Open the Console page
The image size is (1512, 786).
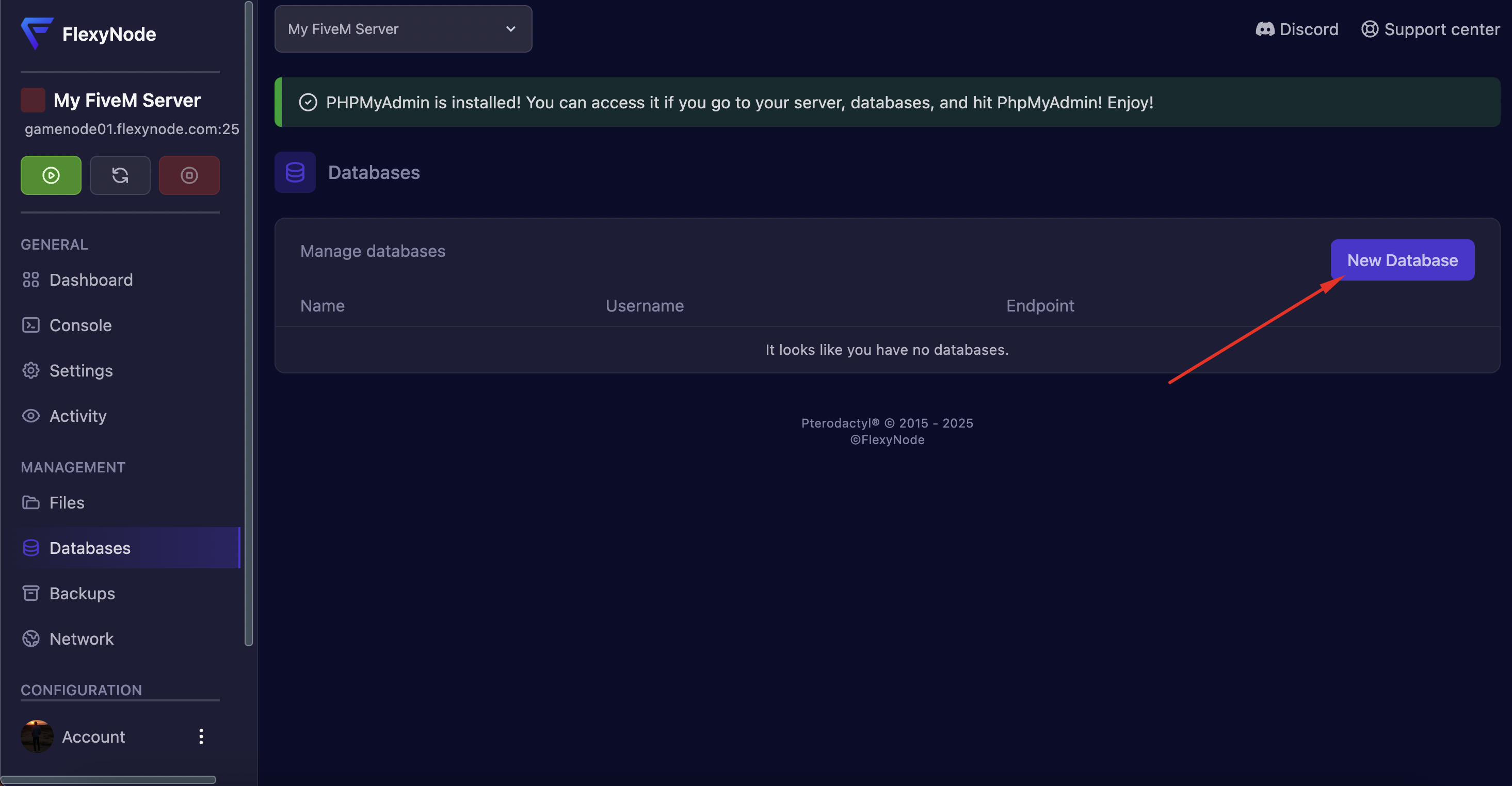[81, 325]
